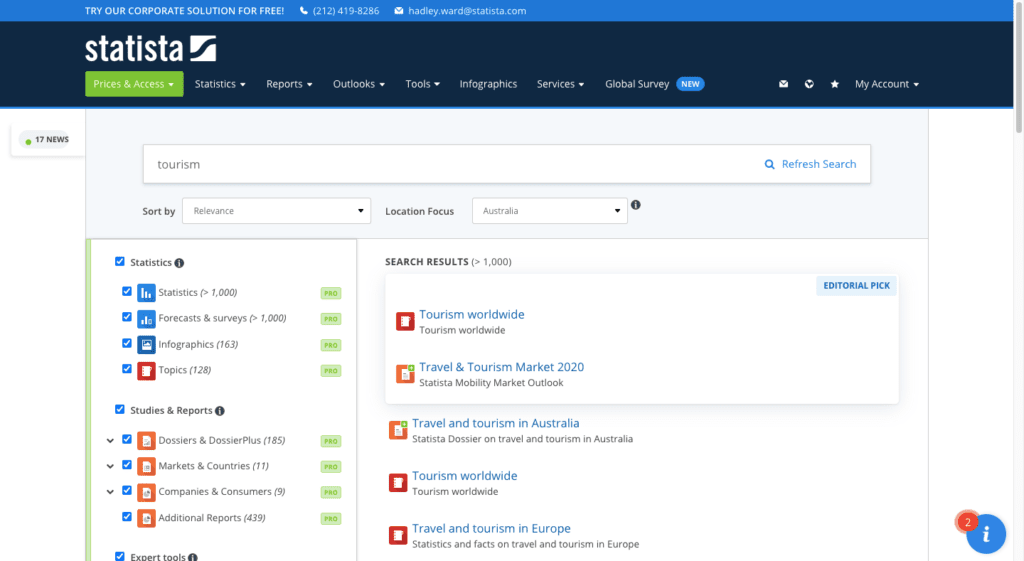Uncheck the Statistics group checkbox

[120, 261]
